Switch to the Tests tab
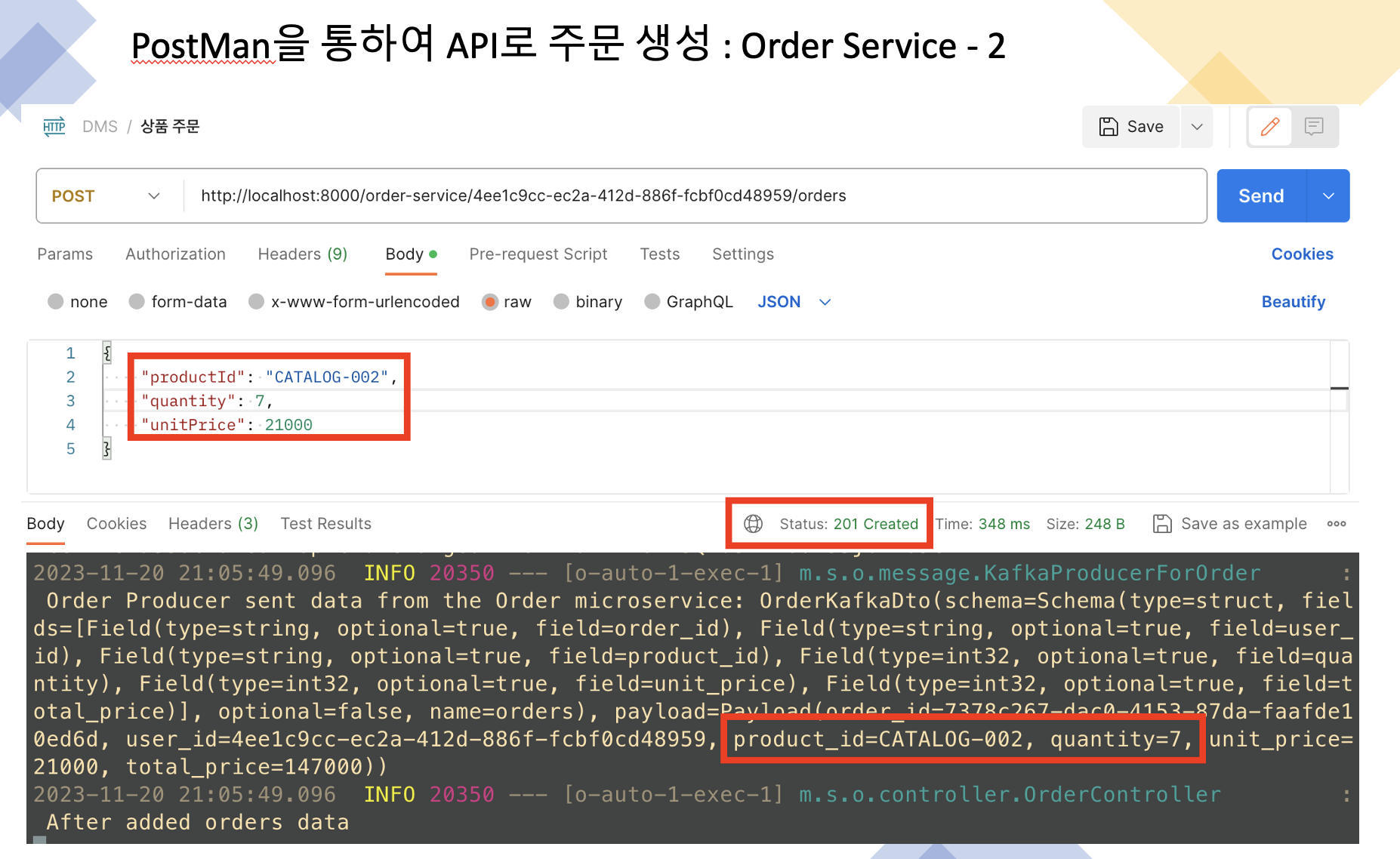Screen dimensions: 1400x859 click(x=660, y=254)
